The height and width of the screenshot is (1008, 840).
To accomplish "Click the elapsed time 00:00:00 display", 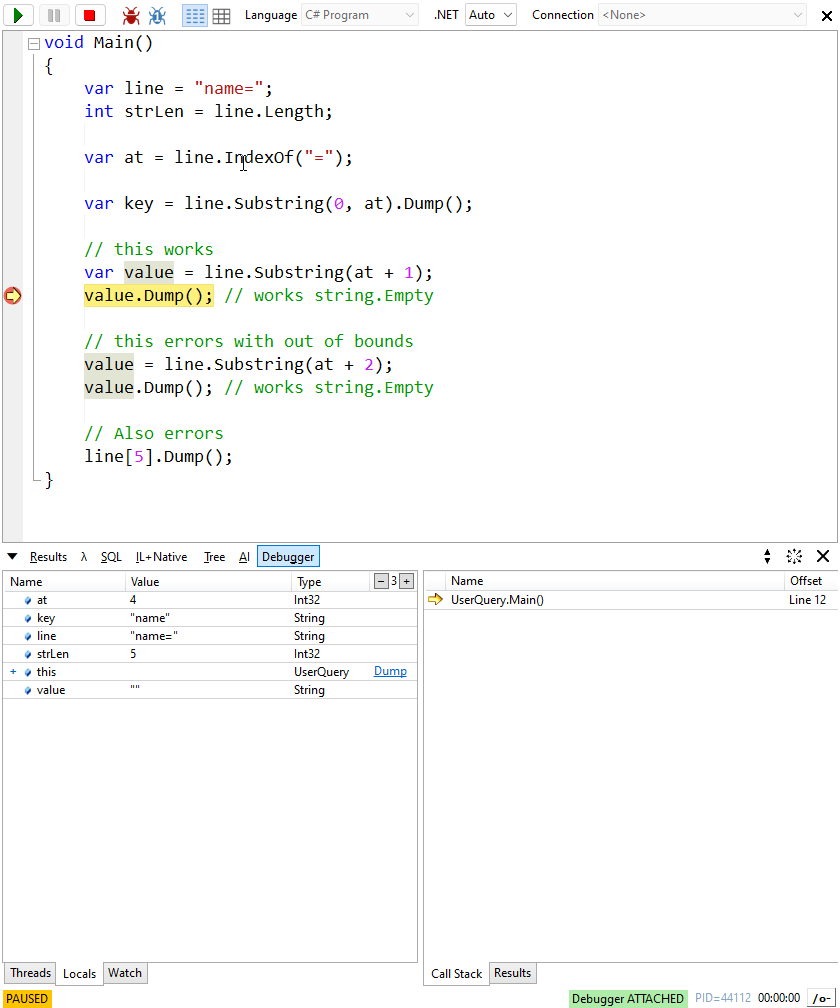I will coord(779,998).
